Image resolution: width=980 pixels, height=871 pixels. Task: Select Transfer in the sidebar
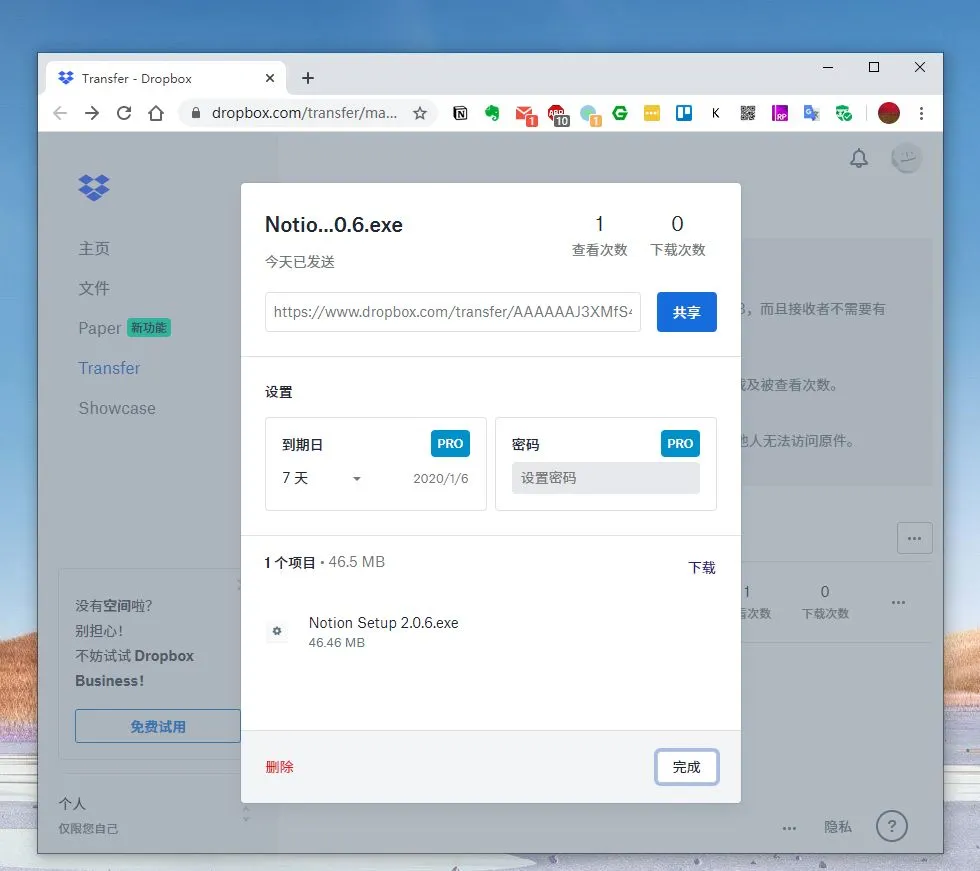pyautogui.click(x=109, y=368)
